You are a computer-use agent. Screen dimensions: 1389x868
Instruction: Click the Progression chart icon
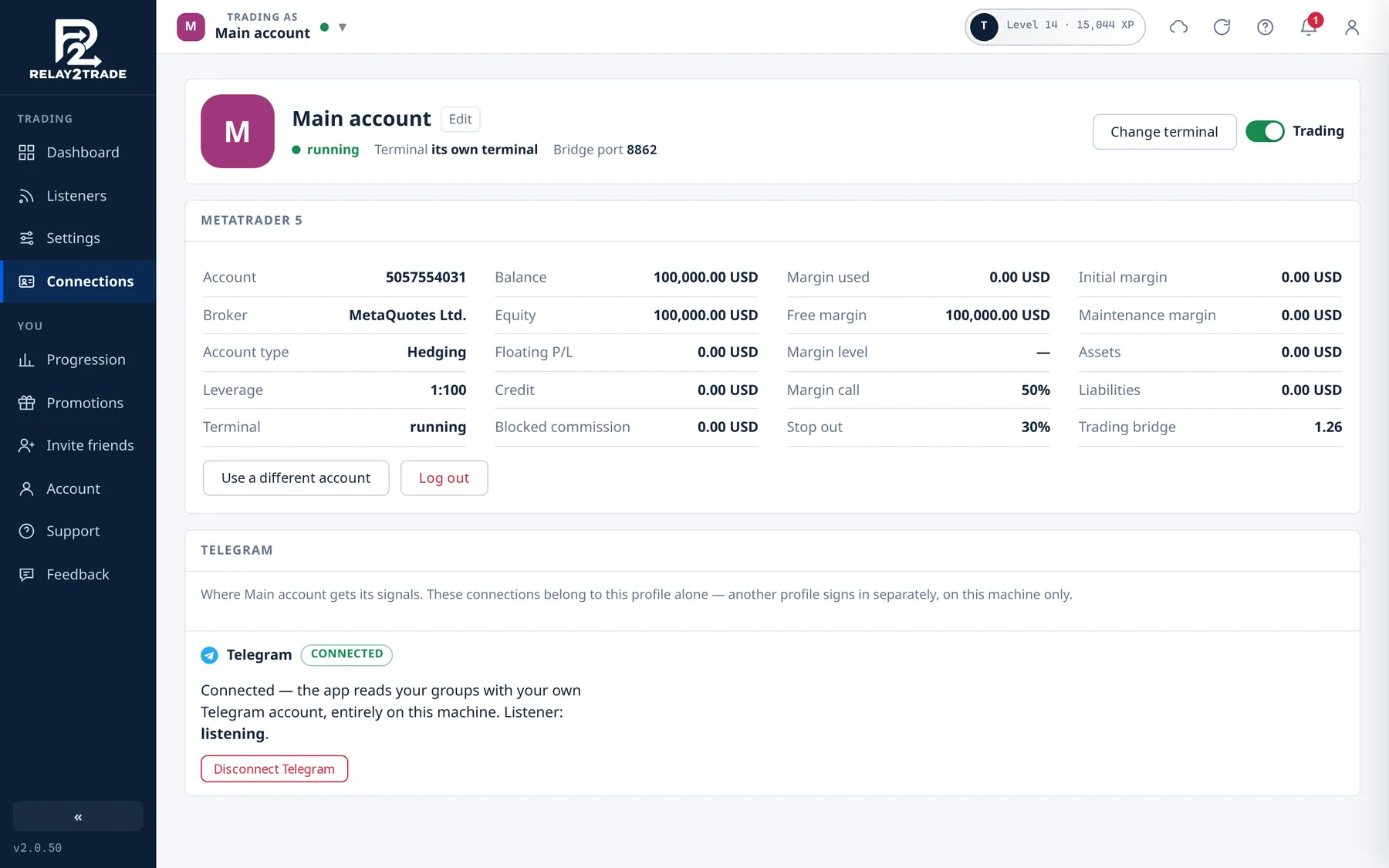(x=26, y=360)
